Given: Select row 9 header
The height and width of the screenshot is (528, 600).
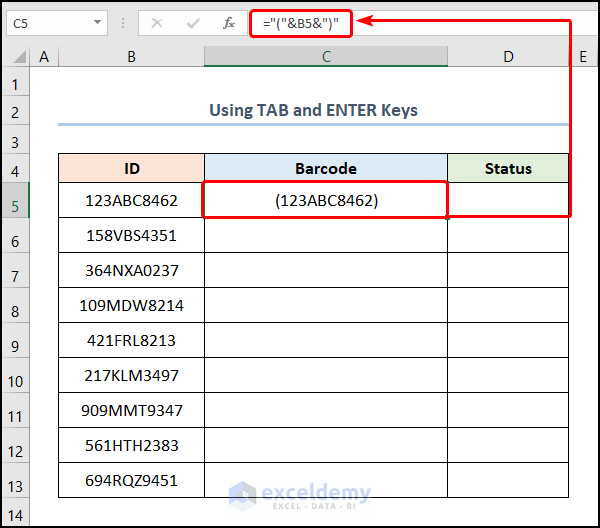Looking at the screenshot, I should 15,341.
